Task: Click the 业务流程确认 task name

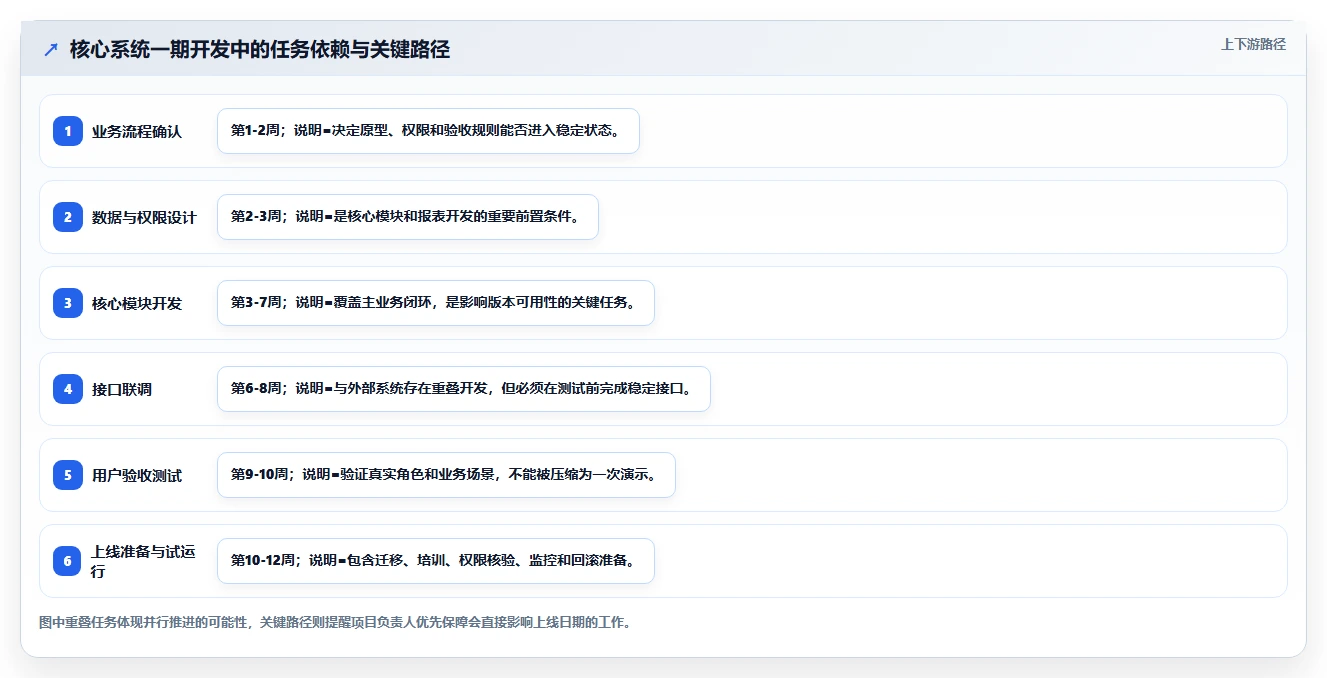Action: click(x=137, y=131)
